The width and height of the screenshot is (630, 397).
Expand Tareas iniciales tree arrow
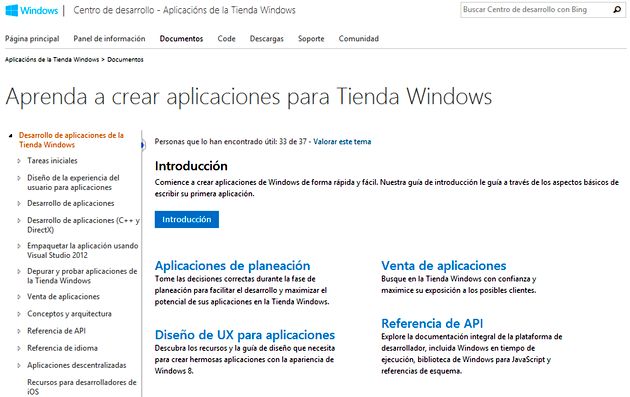pyautogui.click(x=19, y=161)
